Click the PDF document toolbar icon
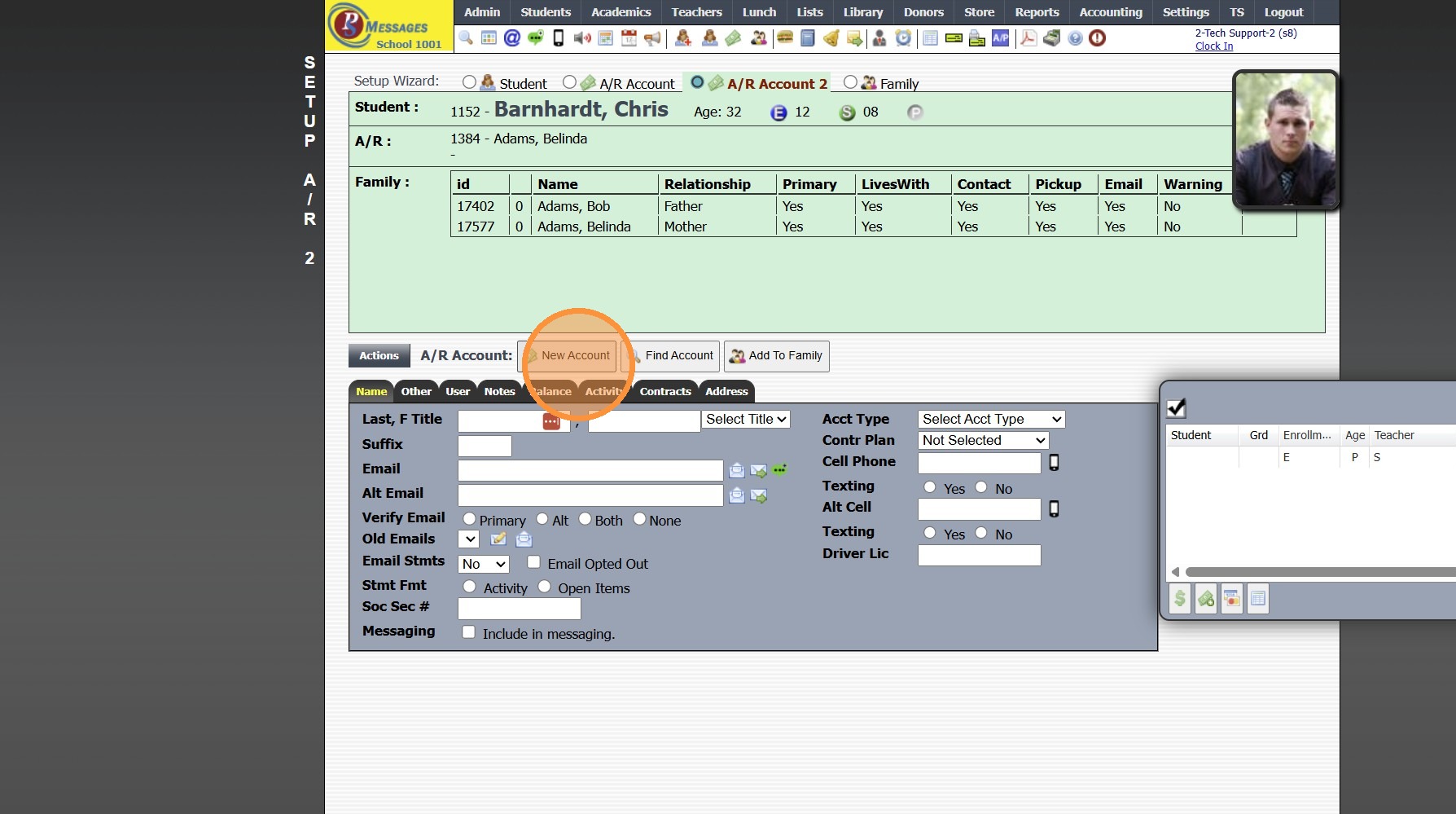The height and width of the screenshot is (814, 1456). tap(1028, 38)
